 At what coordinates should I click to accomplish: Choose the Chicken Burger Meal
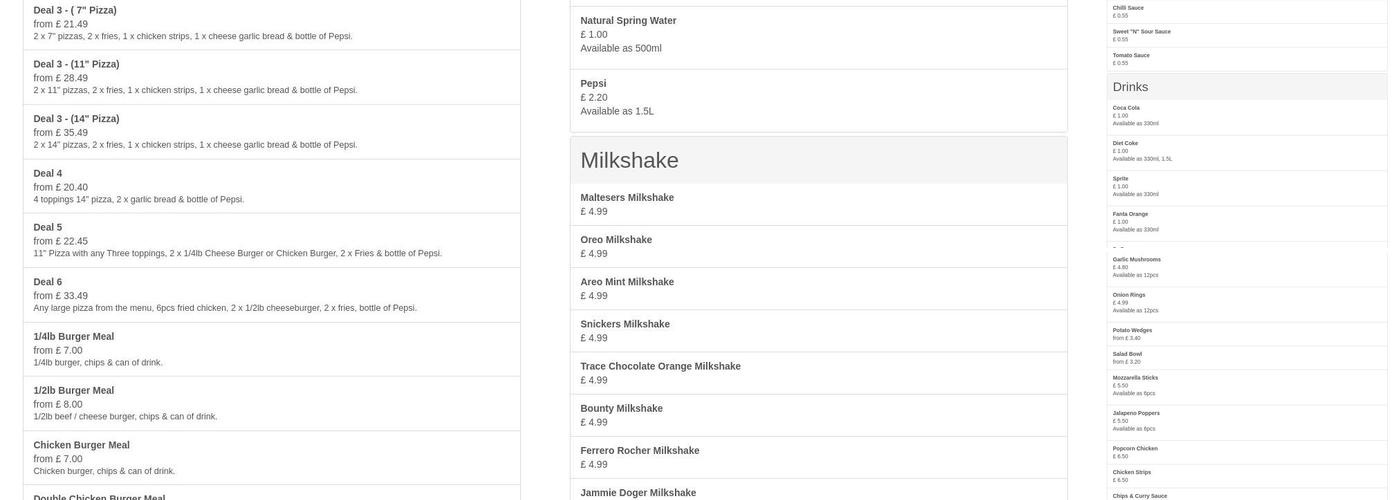coord(271,458)
